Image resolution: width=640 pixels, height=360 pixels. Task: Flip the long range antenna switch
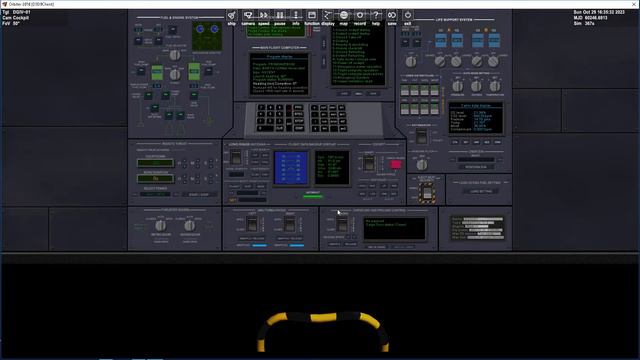tap(236, 158)
